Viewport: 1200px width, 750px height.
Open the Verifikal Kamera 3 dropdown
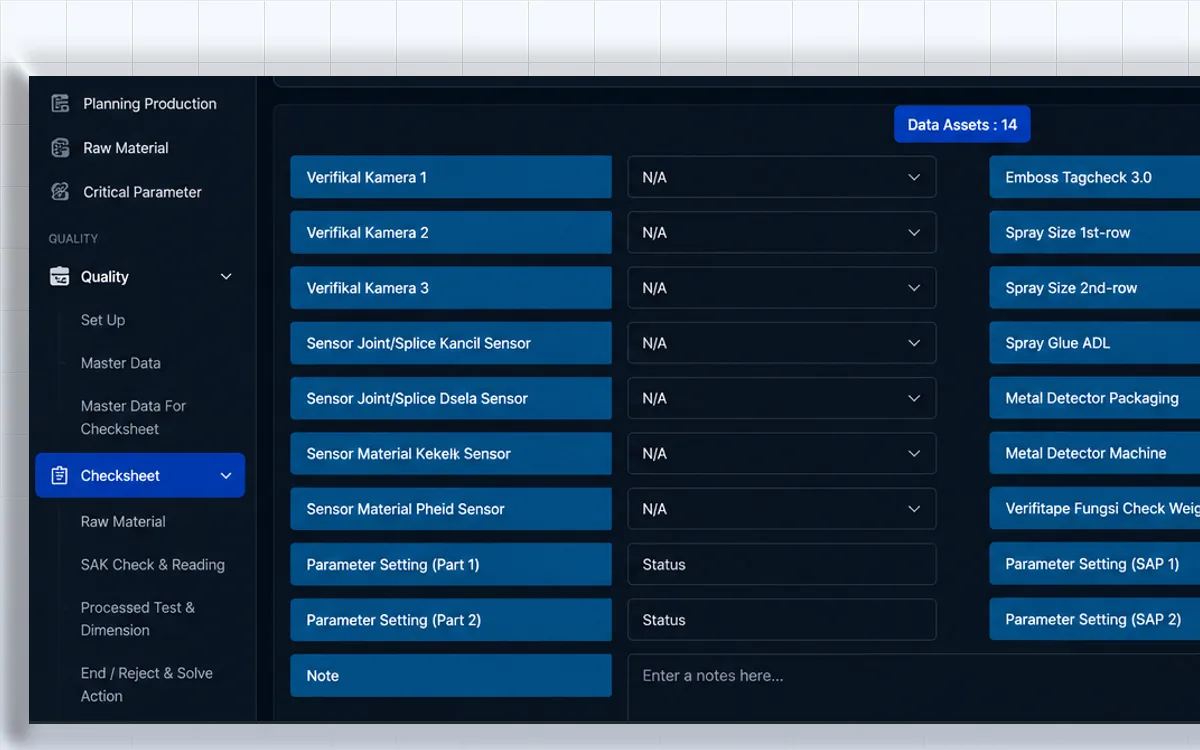pos(782,288)
